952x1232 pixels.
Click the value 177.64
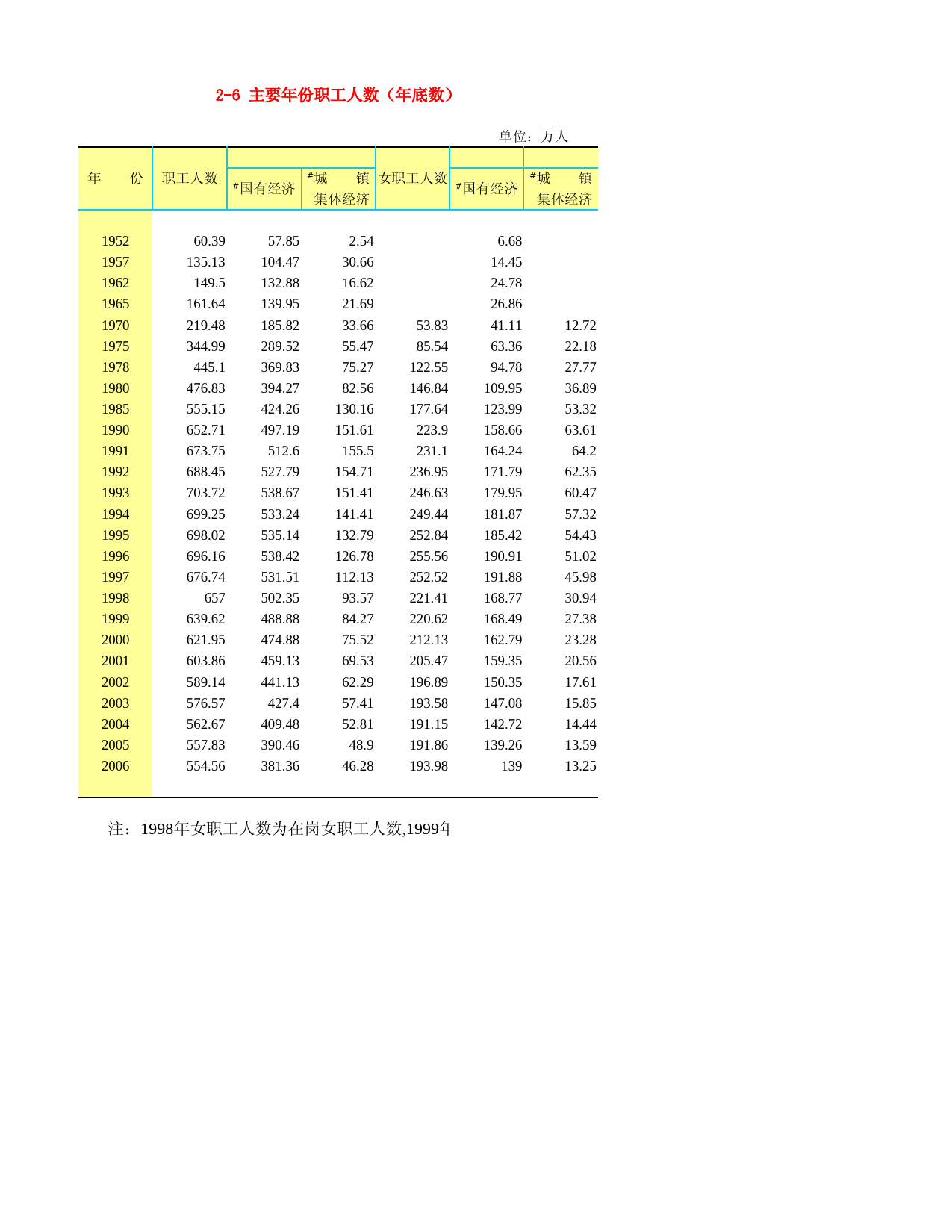pyautogui.click(x=429, y=409)
